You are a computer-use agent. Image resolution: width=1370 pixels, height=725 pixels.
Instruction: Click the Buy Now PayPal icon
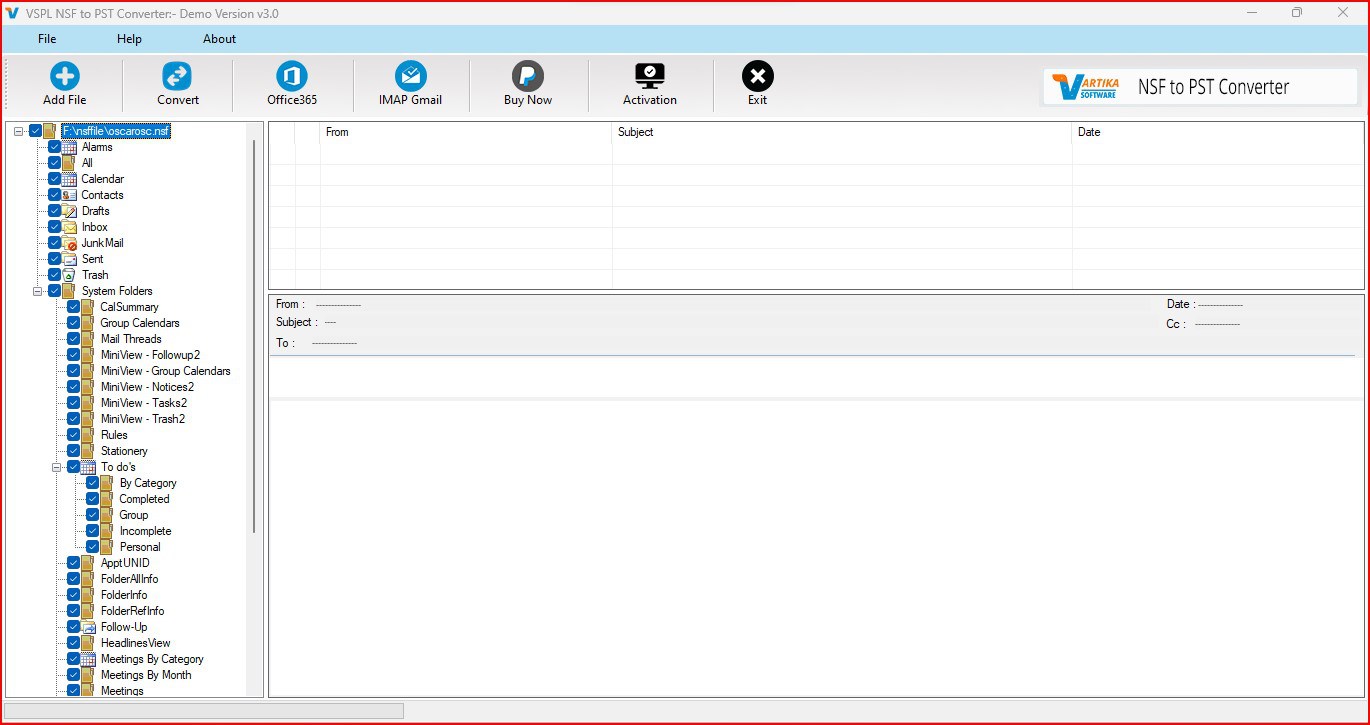pyautogui.click(x=528, y=82)
